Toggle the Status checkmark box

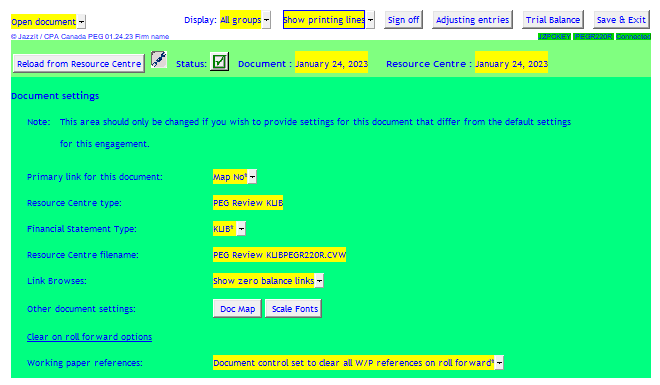(x=219, y=62)
